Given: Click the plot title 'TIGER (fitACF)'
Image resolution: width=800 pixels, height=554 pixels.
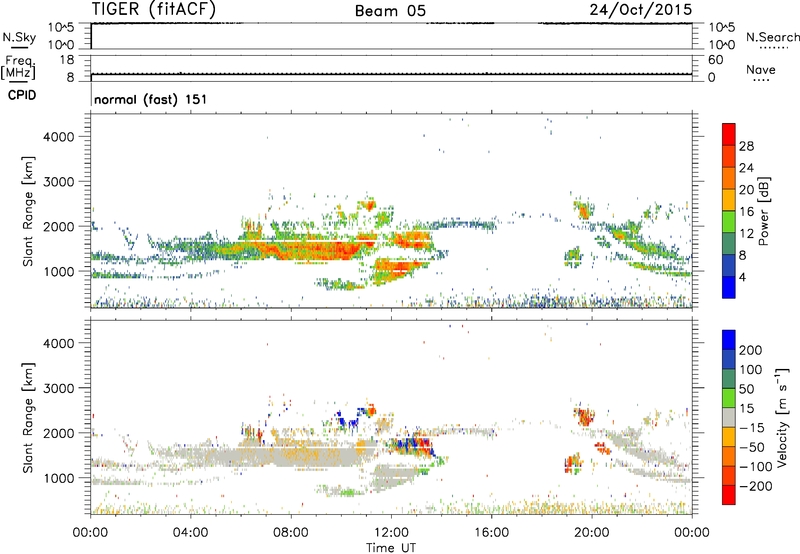Looking at the screenshot, I should click(154, 9).
